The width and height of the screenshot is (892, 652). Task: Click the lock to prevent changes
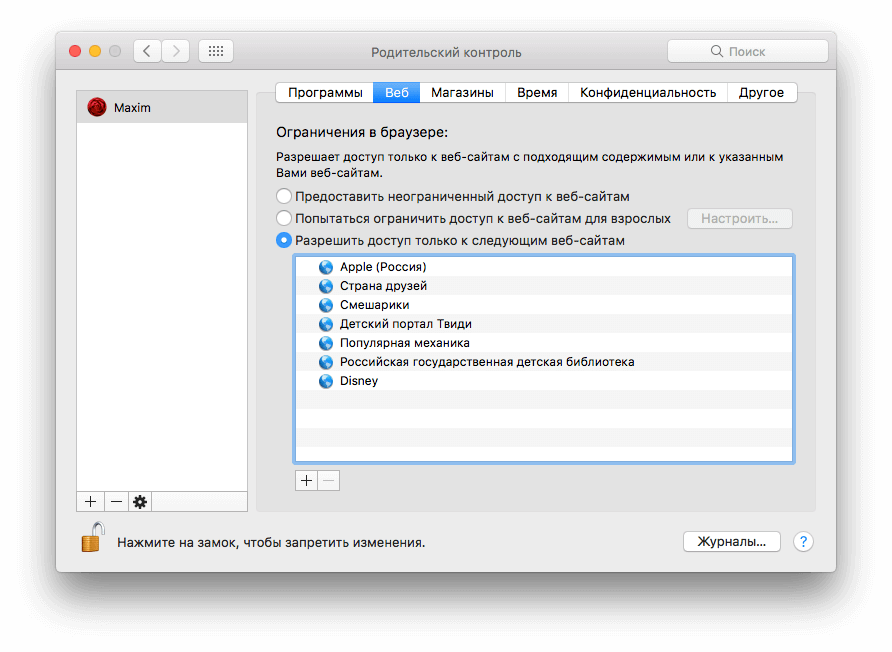pos(93,538)
